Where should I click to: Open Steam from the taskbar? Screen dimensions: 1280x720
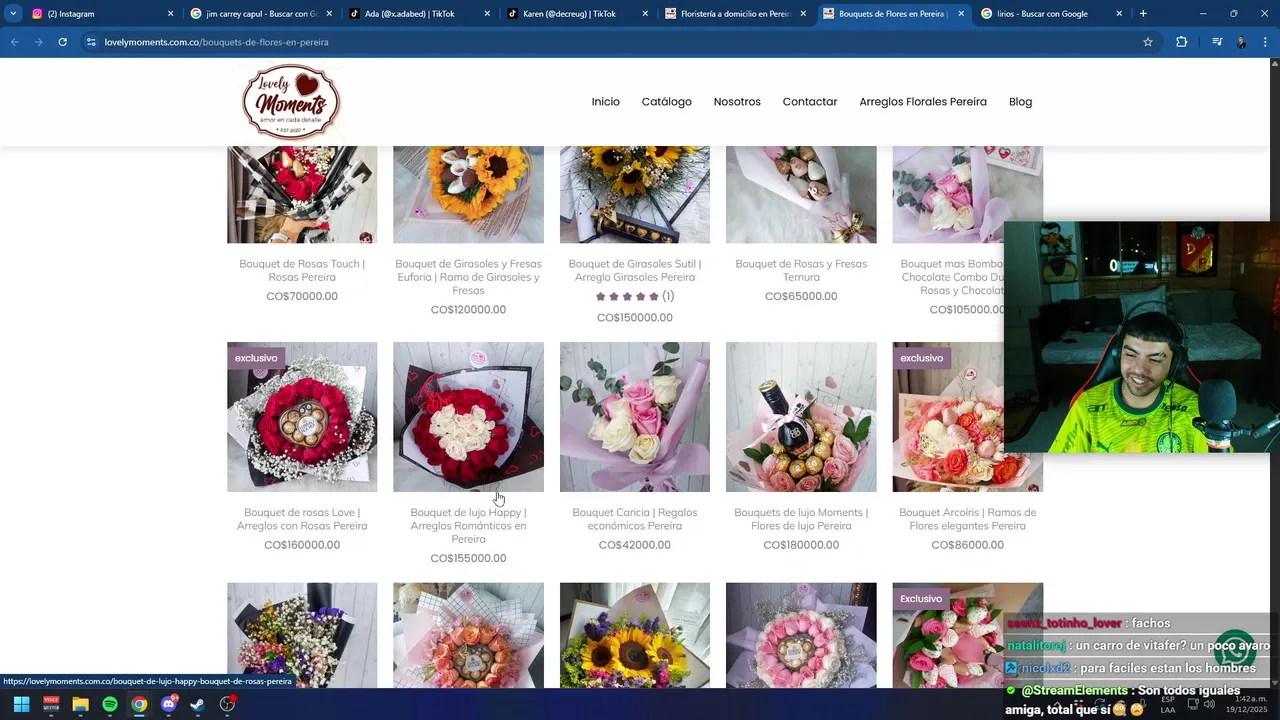point(198,704)
